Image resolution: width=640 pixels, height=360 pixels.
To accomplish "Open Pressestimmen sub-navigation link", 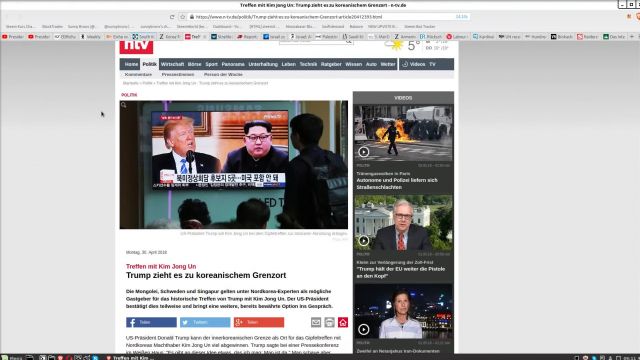I will [178, 75].
